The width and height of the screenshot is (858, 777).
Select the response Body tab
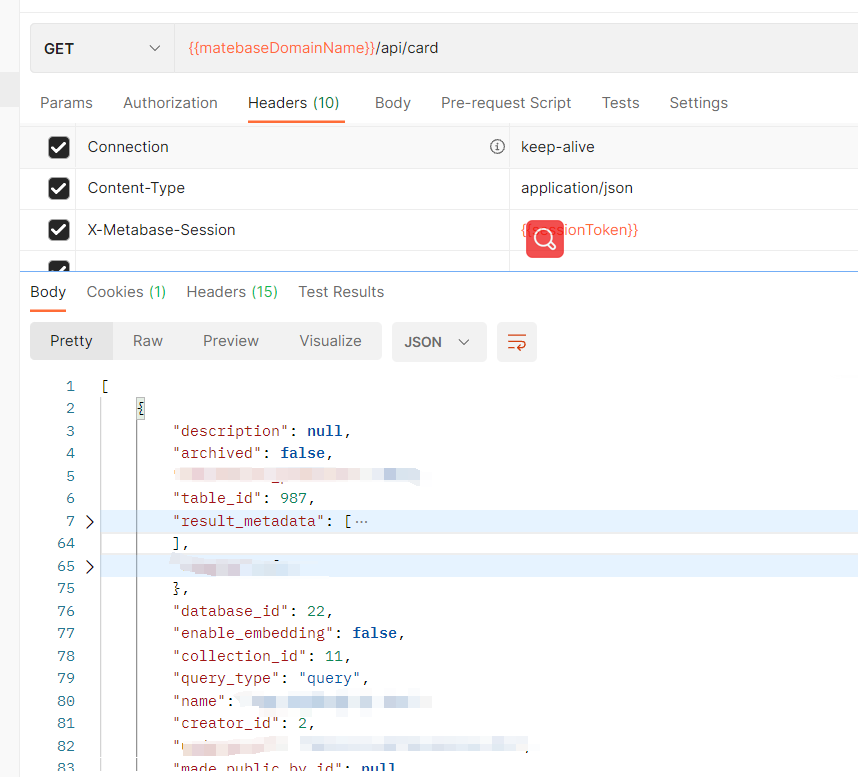tap(48, 292)
